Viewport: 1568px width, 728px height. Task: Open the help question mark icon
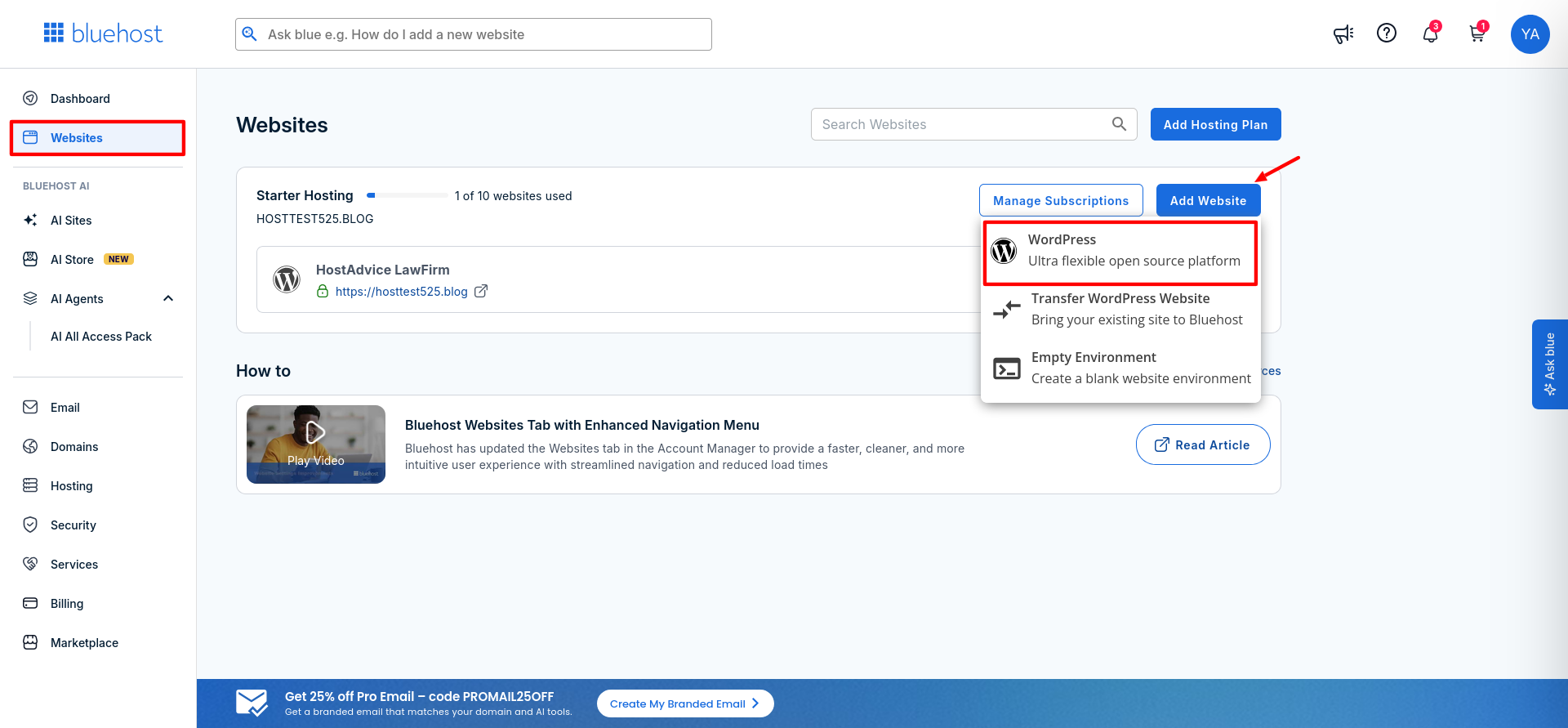pos(1387,33)
